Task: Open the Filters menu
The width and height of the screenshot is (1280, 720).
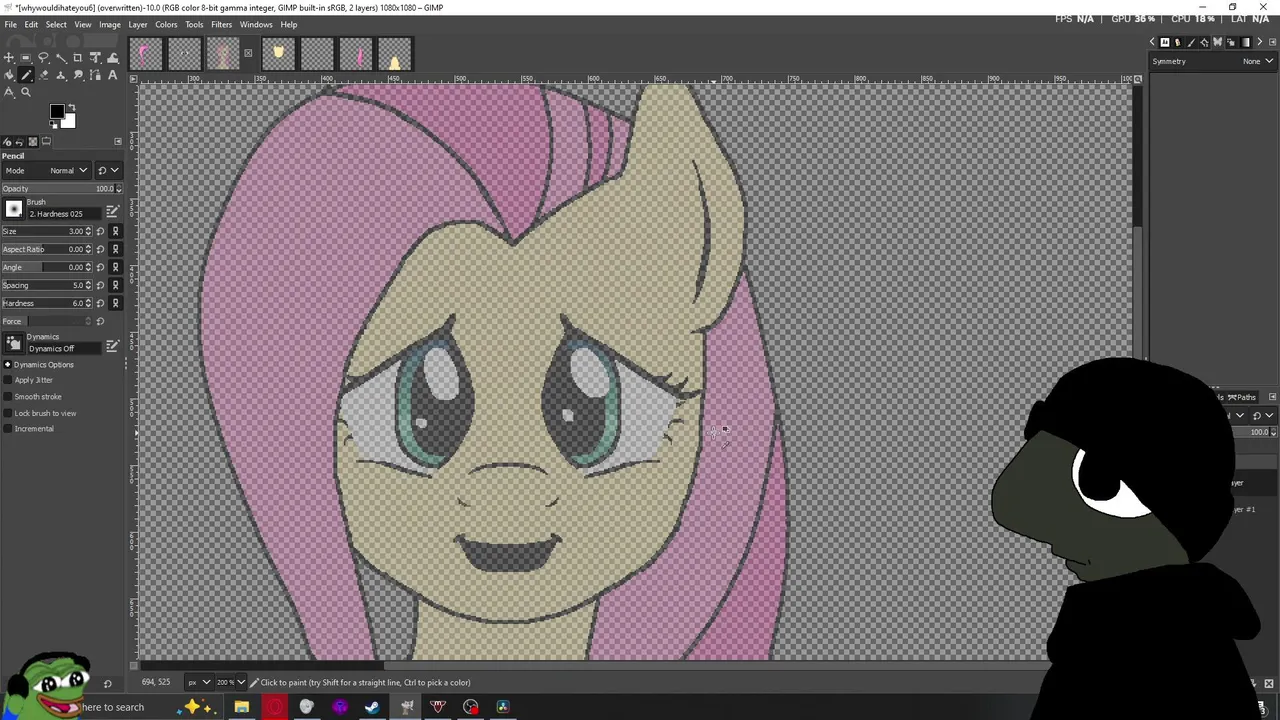Action: [x=221, y=24]
